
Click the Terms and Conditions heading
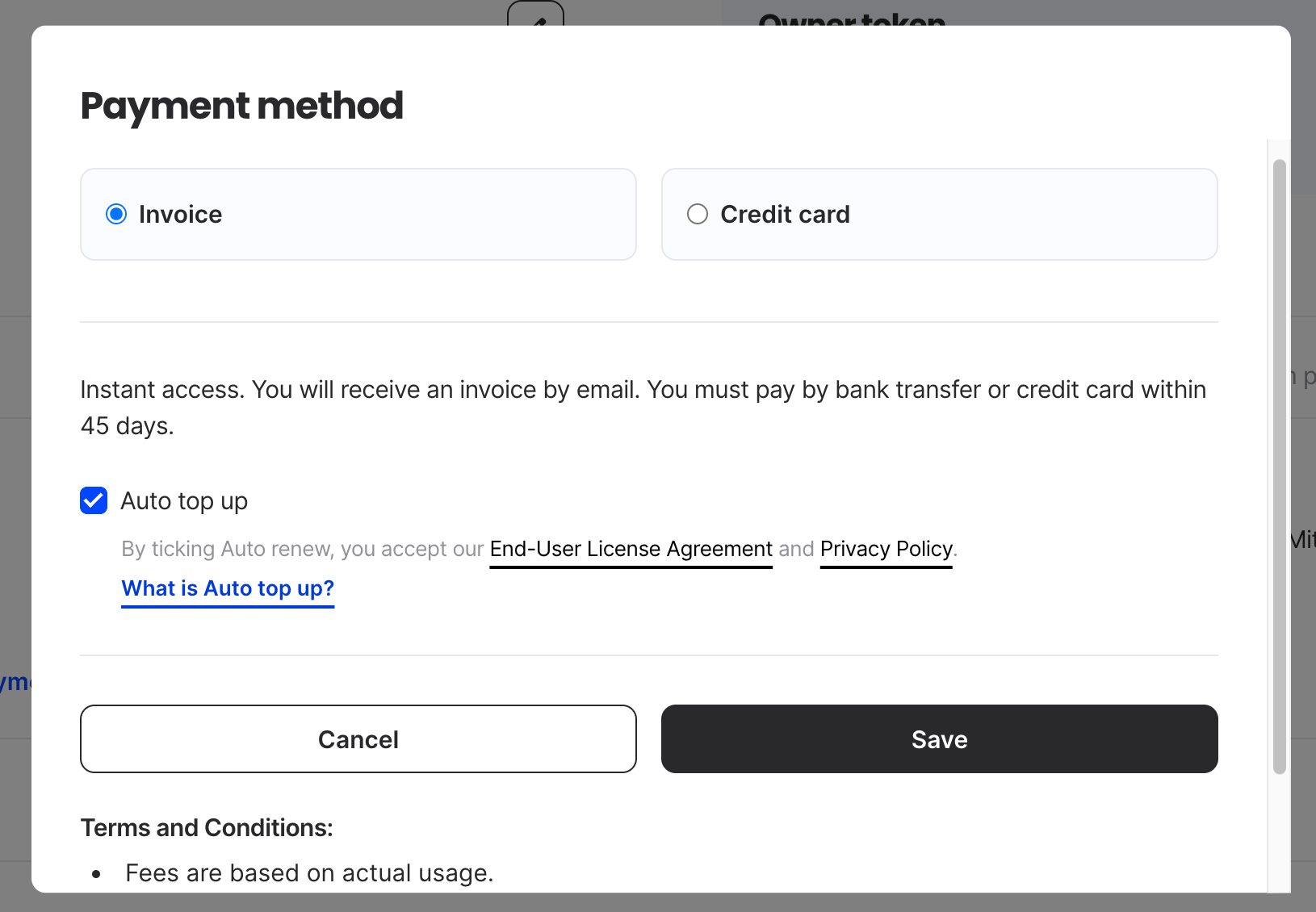(206, 827)
